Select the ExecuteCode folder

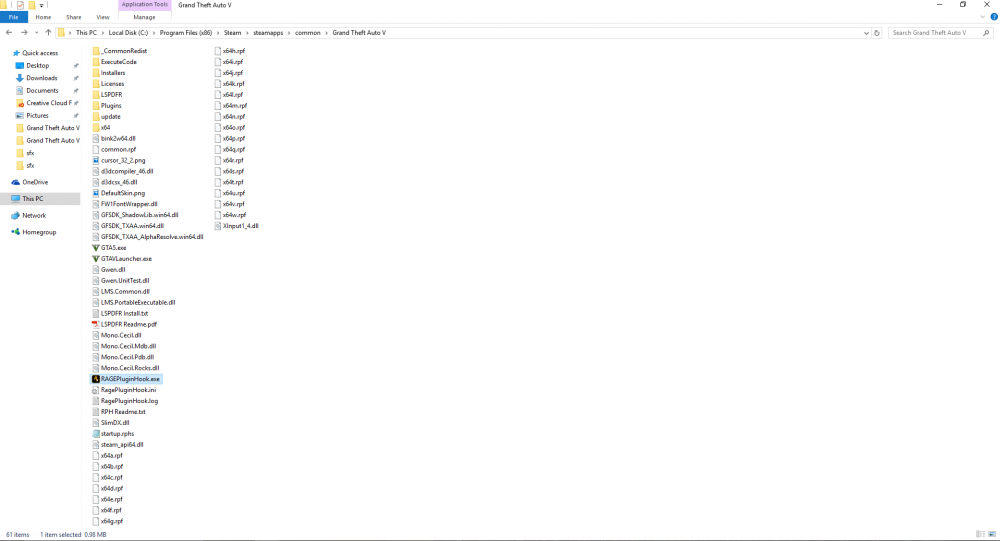point(114,62)
